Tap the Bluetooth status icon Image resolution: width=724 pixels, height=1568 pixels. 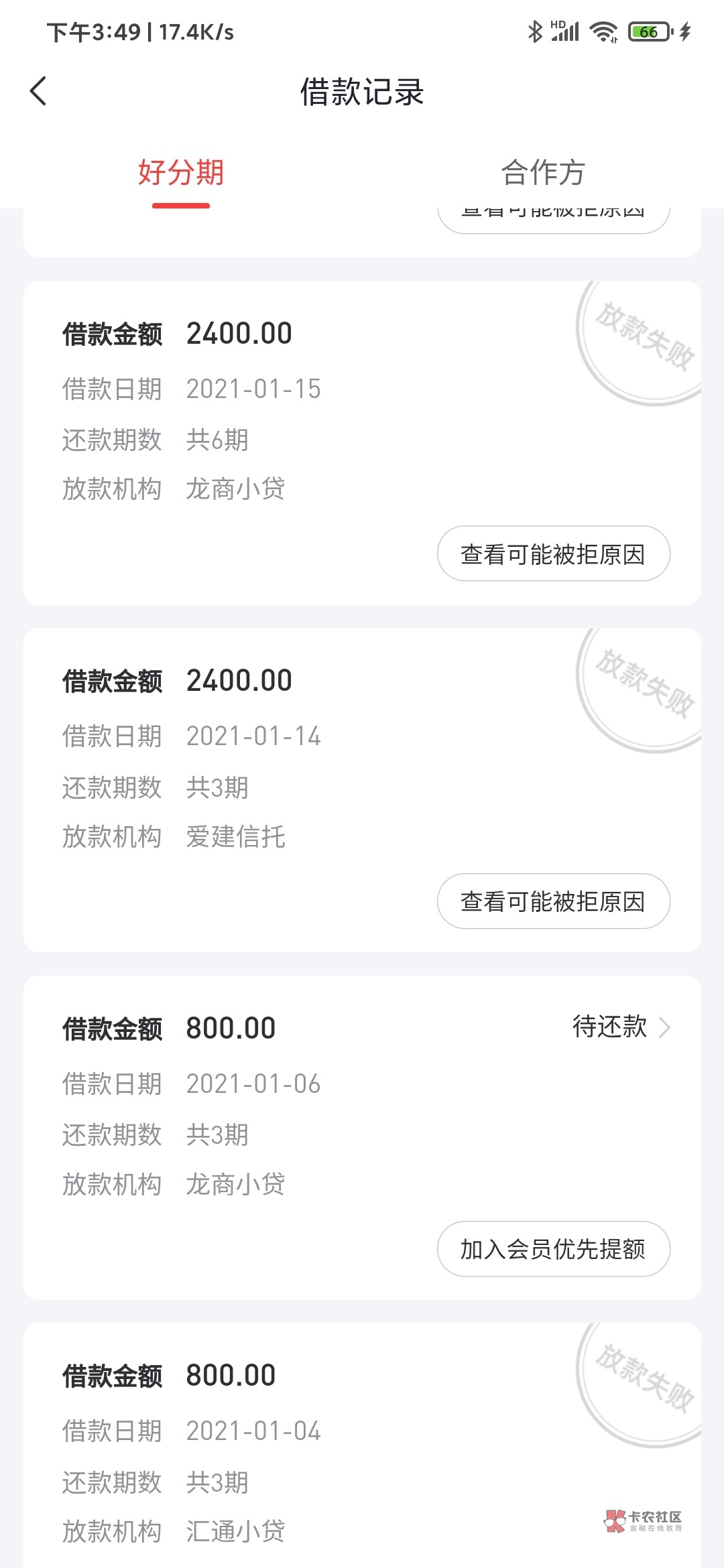coord(535,31)
